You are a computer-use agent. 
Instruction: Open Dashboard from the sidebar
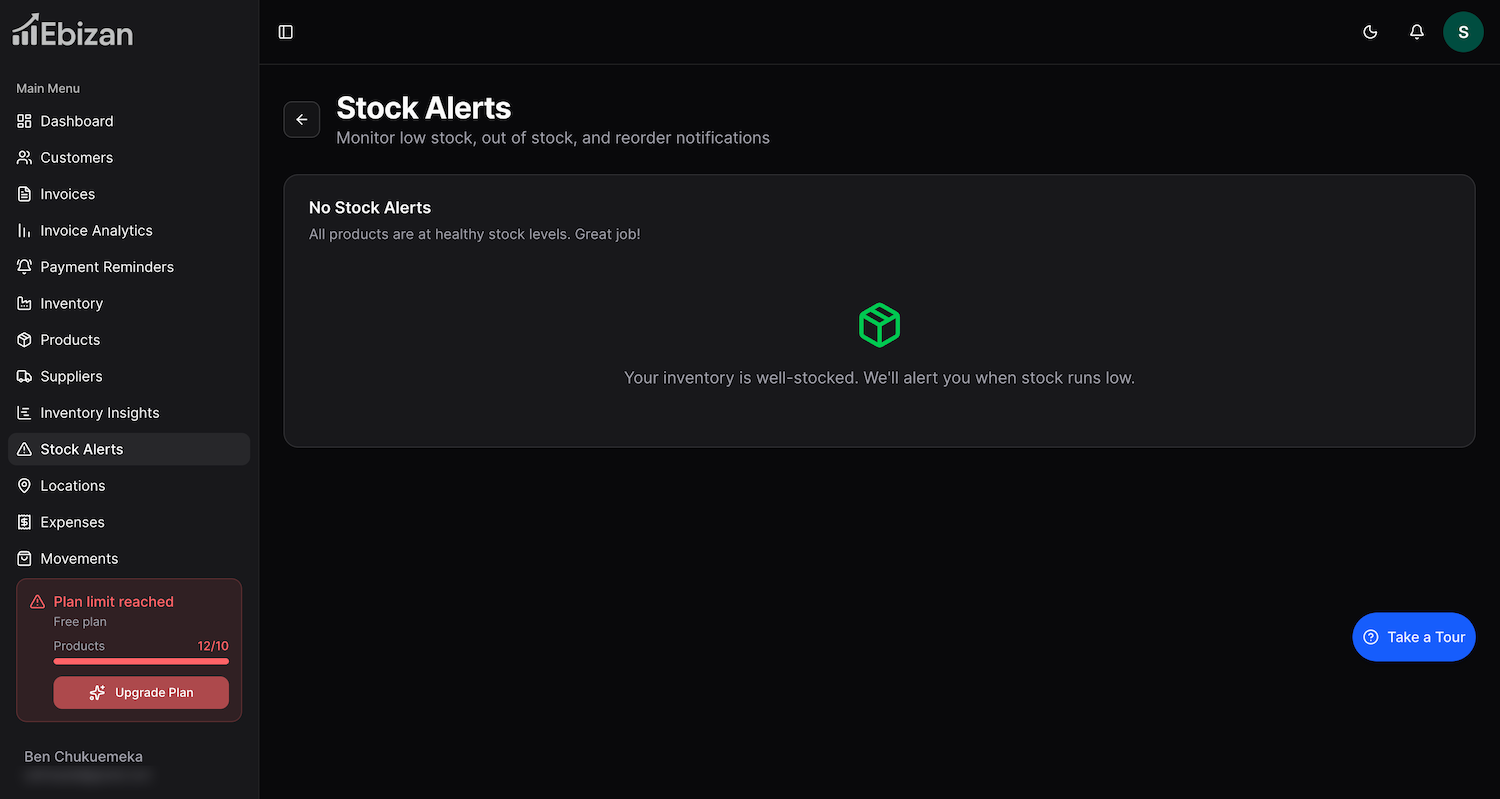tap(77, 121)
